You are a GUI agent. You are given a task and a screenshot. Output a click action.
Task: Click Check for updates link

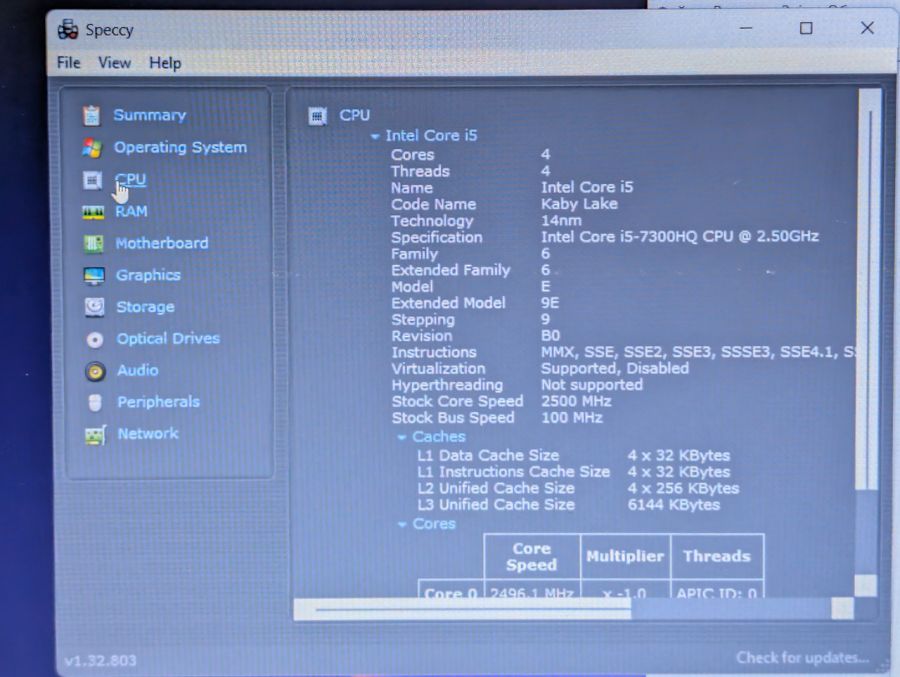point(802,657)
